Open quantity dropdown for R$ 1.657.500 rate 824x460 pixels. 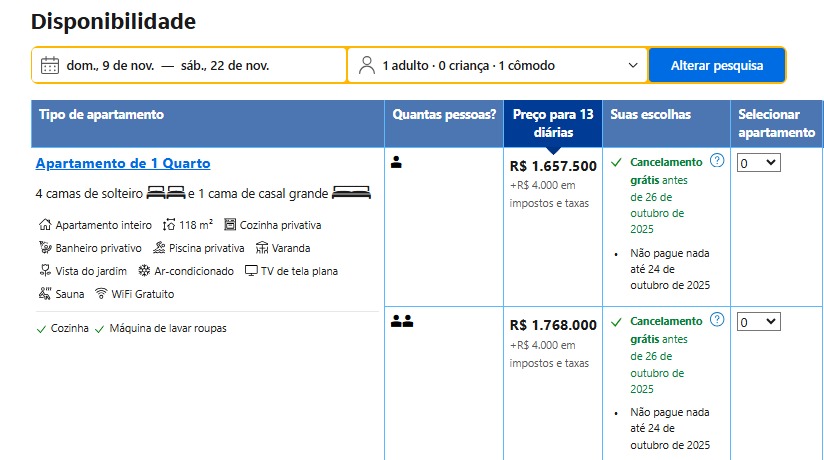pos(757,163)
